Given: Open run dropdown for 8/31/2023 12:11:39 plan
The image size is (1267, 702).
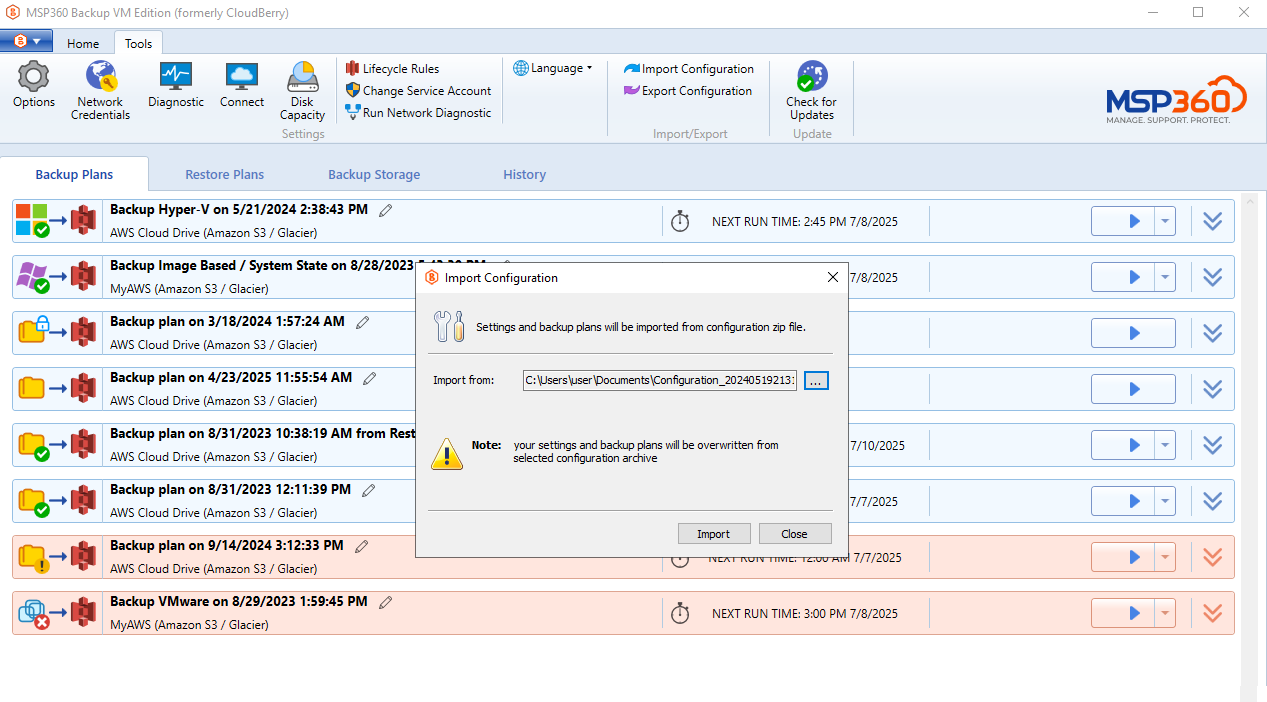Looking at the screenshot, I should (1165, 501).
